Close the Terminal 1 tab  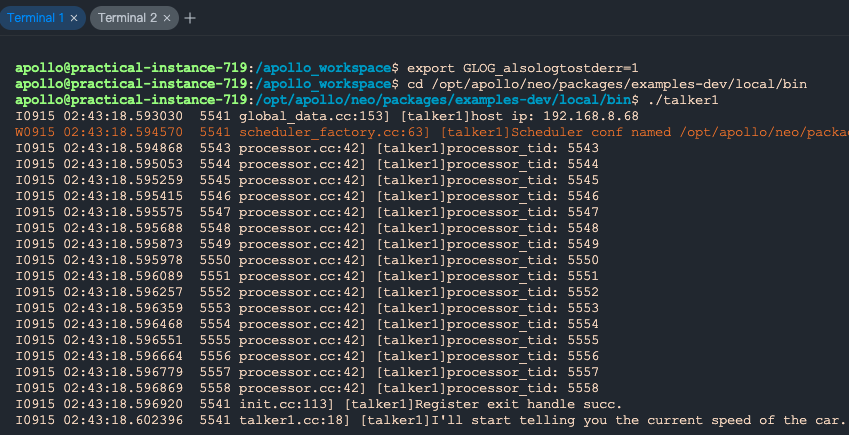pyautogui.click(x=74, y=18)
